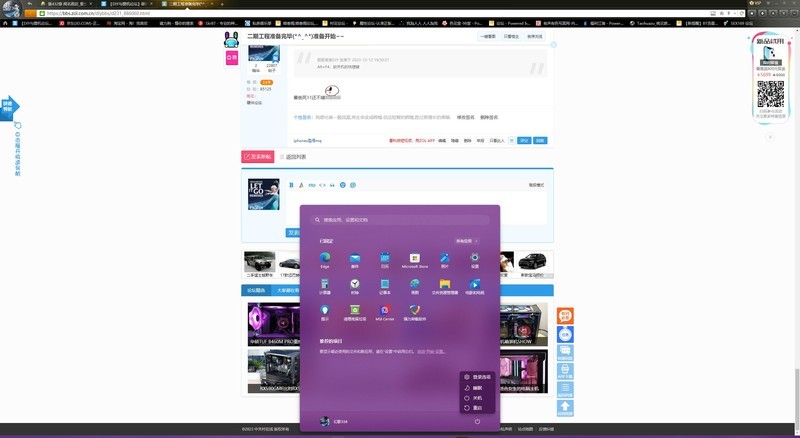Open File Explorer from pinned apps
The width and height of the screenshot is (800, 438).
pos(445,286)
